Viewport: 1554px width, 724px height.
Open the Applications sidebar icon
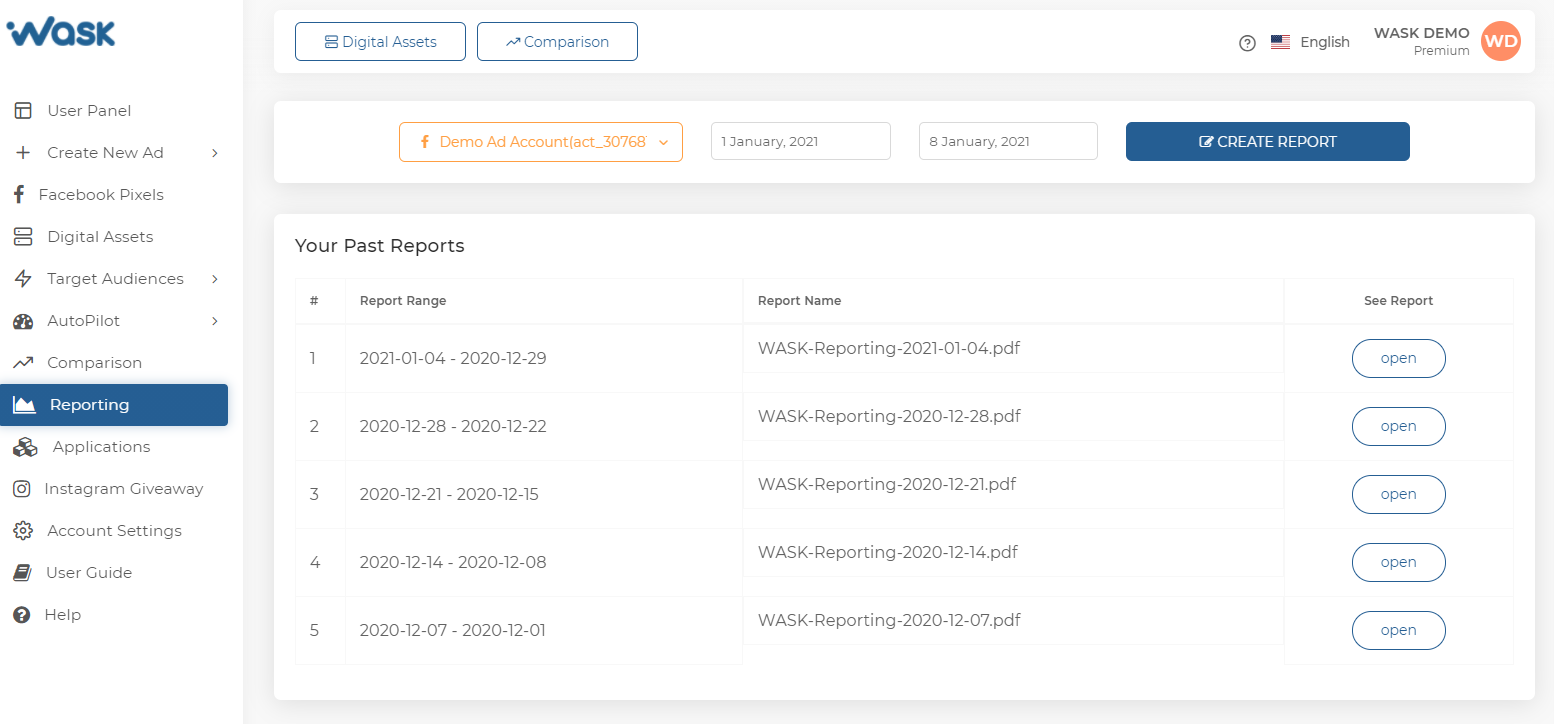click(24, 446)
